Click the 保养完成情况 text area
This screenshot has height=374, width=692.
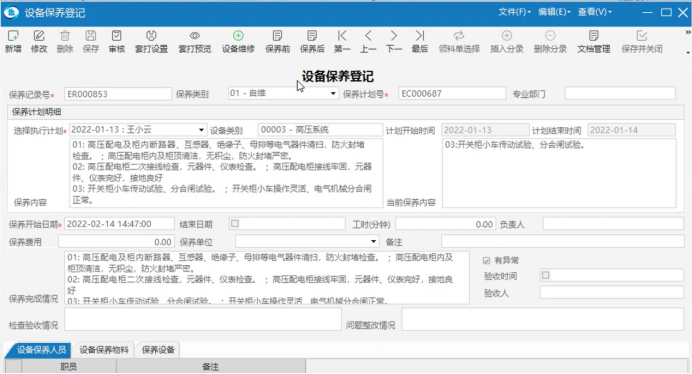coord(267,277)
